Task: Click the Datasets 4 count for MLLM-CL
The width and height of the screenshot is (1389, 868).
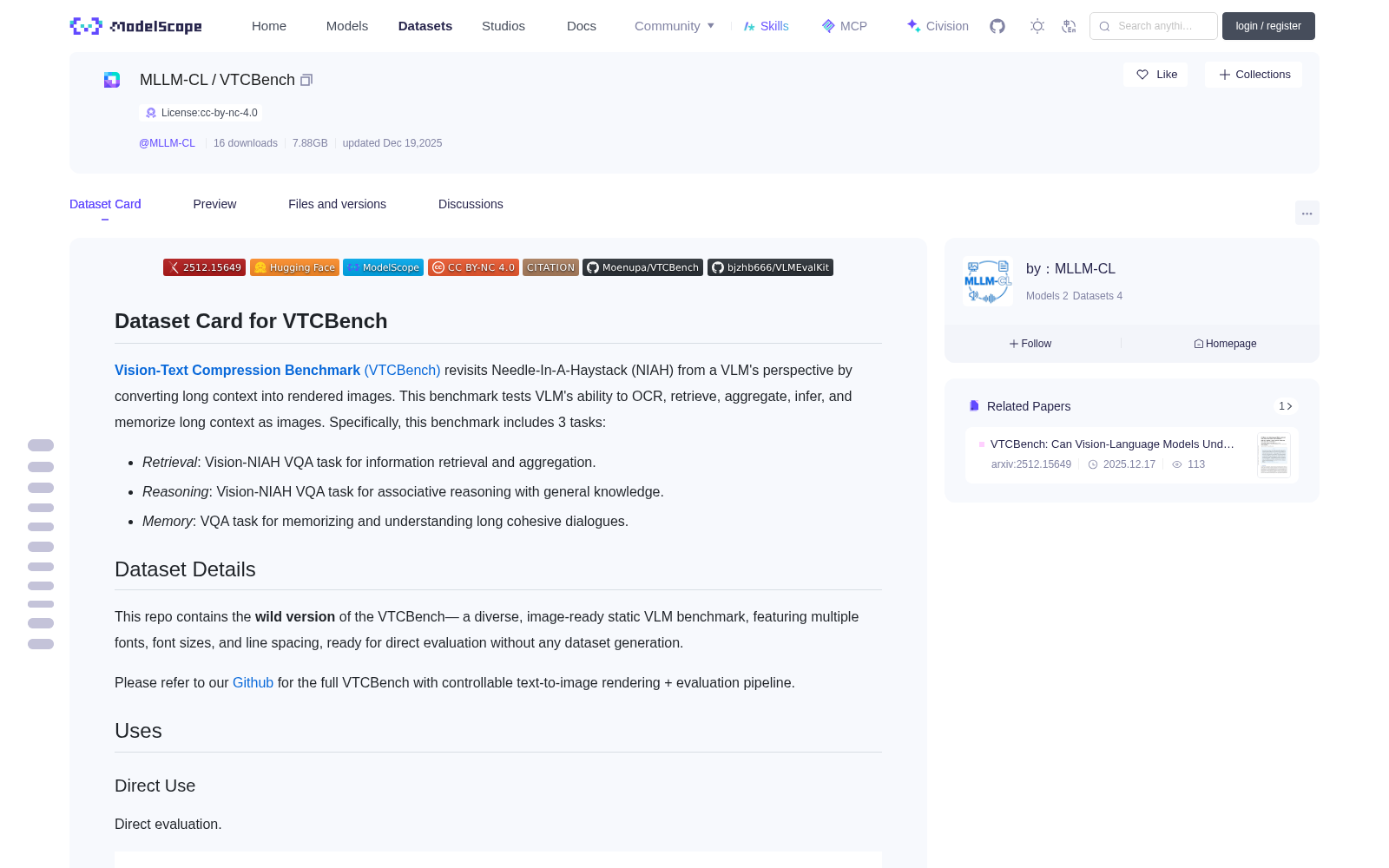Action: point(1097,296)
